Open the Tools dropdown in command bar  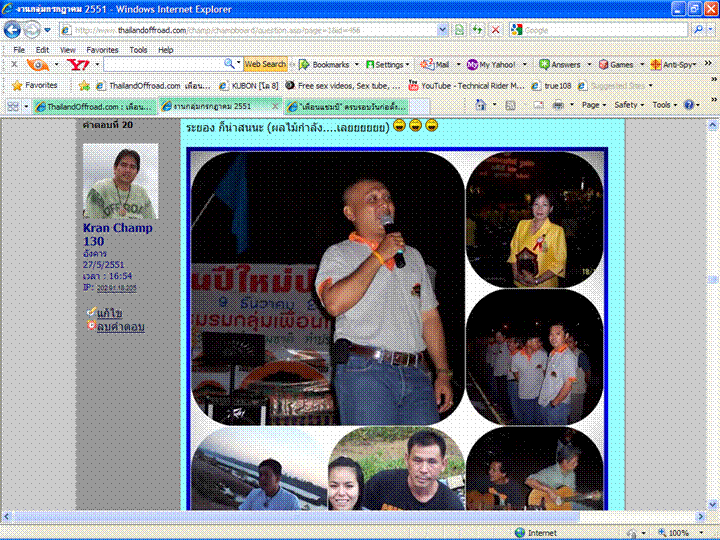click(x=664, y=105)
